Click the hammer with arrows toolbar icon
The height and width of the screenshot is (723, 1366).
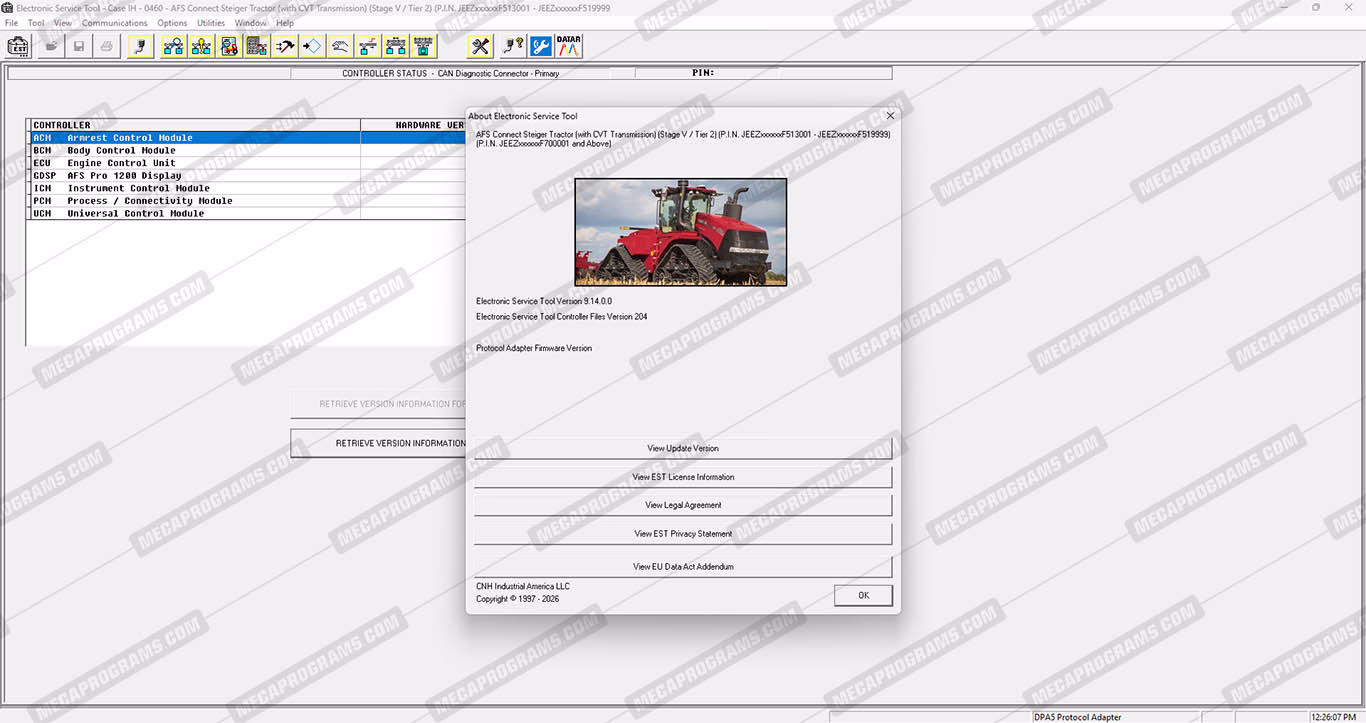click(285, 46)
